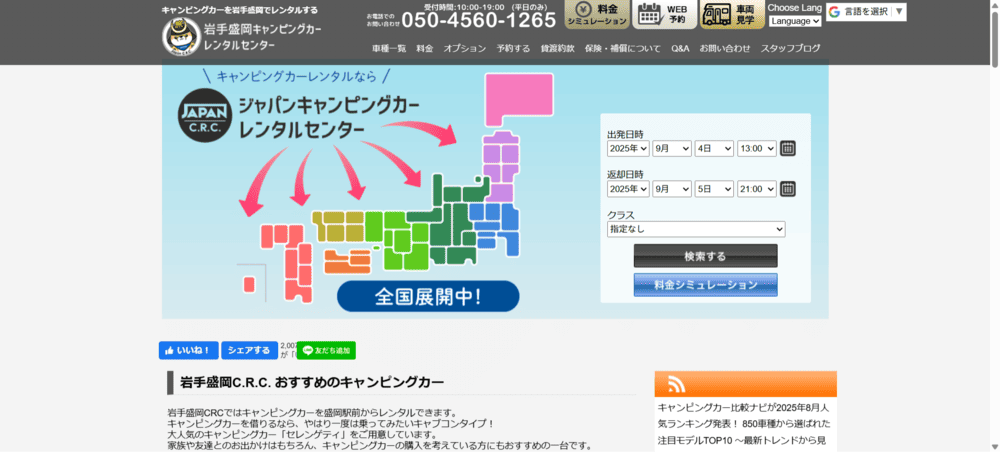Open the スタッフブログ menu item
1000x452 pixels.
[790, 48]
